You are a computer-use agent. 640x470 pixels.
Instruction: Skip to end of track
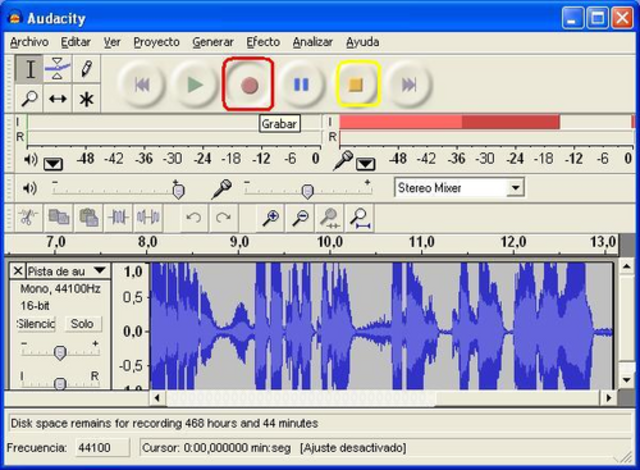409,85
